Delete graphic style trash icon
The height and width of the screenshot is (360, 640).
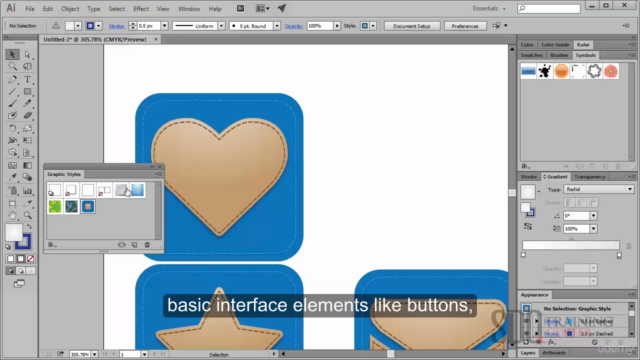coord(147,245)
